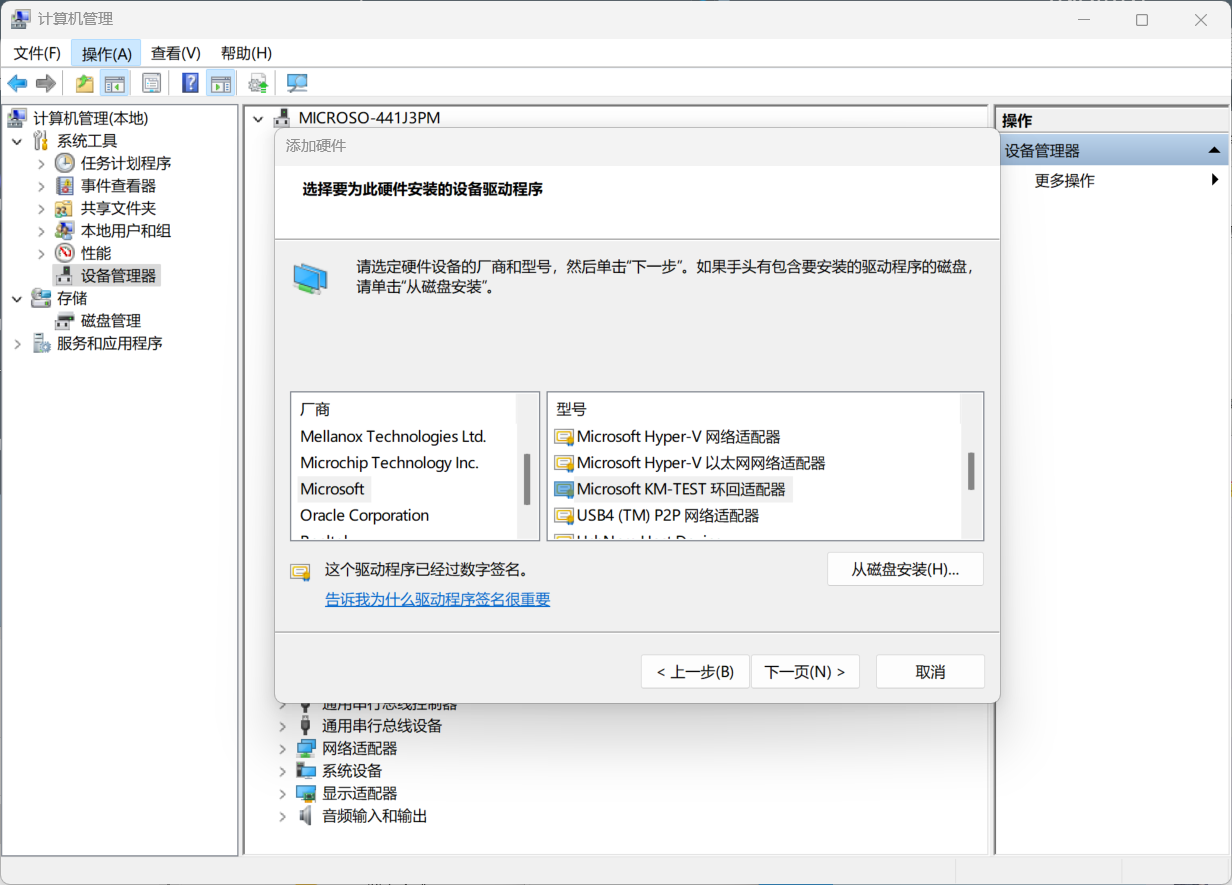1232x885 pixels.
Task: Open the driver signing importance link
Action: [x=438, y=599]
